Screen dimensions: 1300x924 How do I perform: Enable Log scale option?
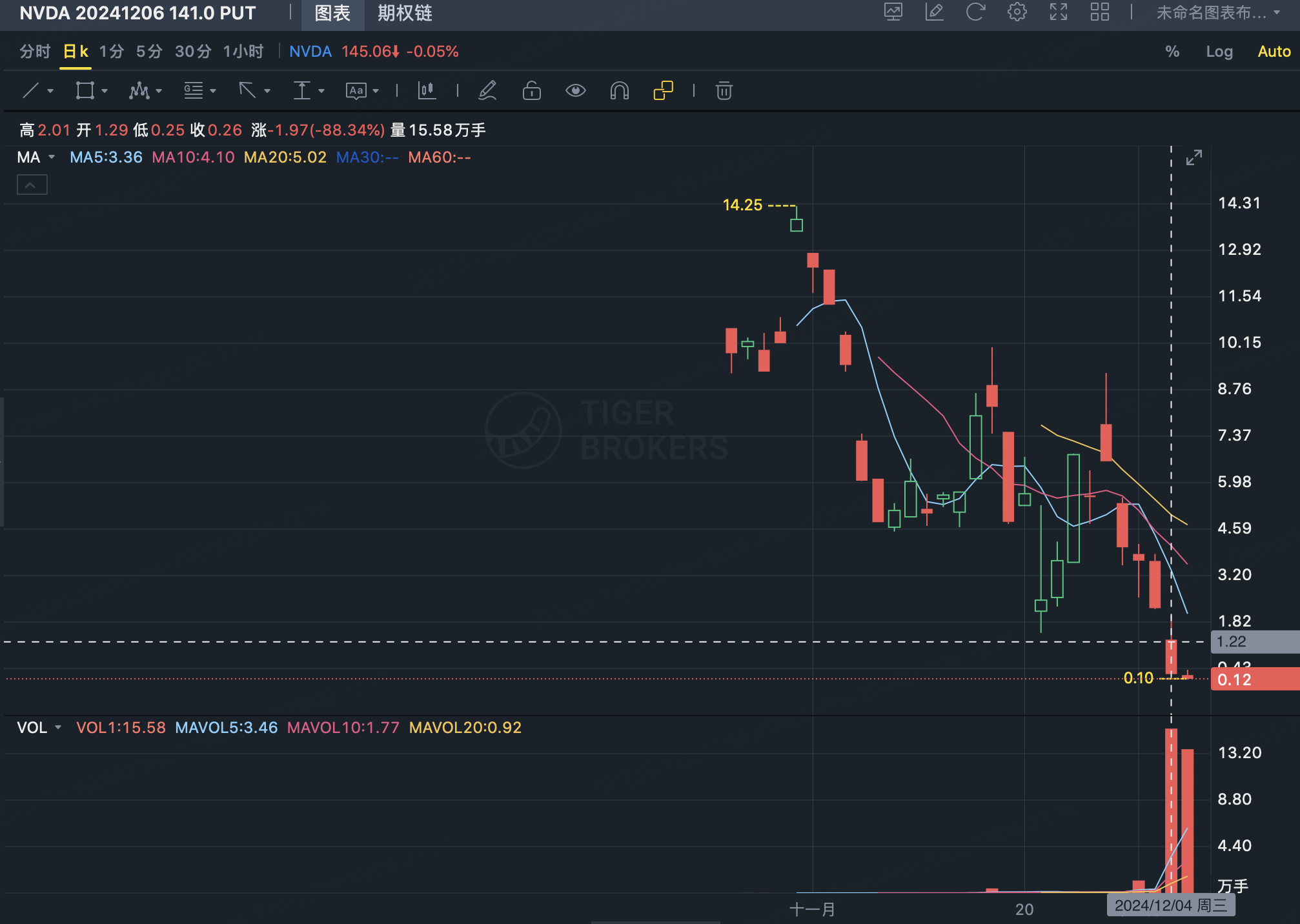pos(1219,52)
